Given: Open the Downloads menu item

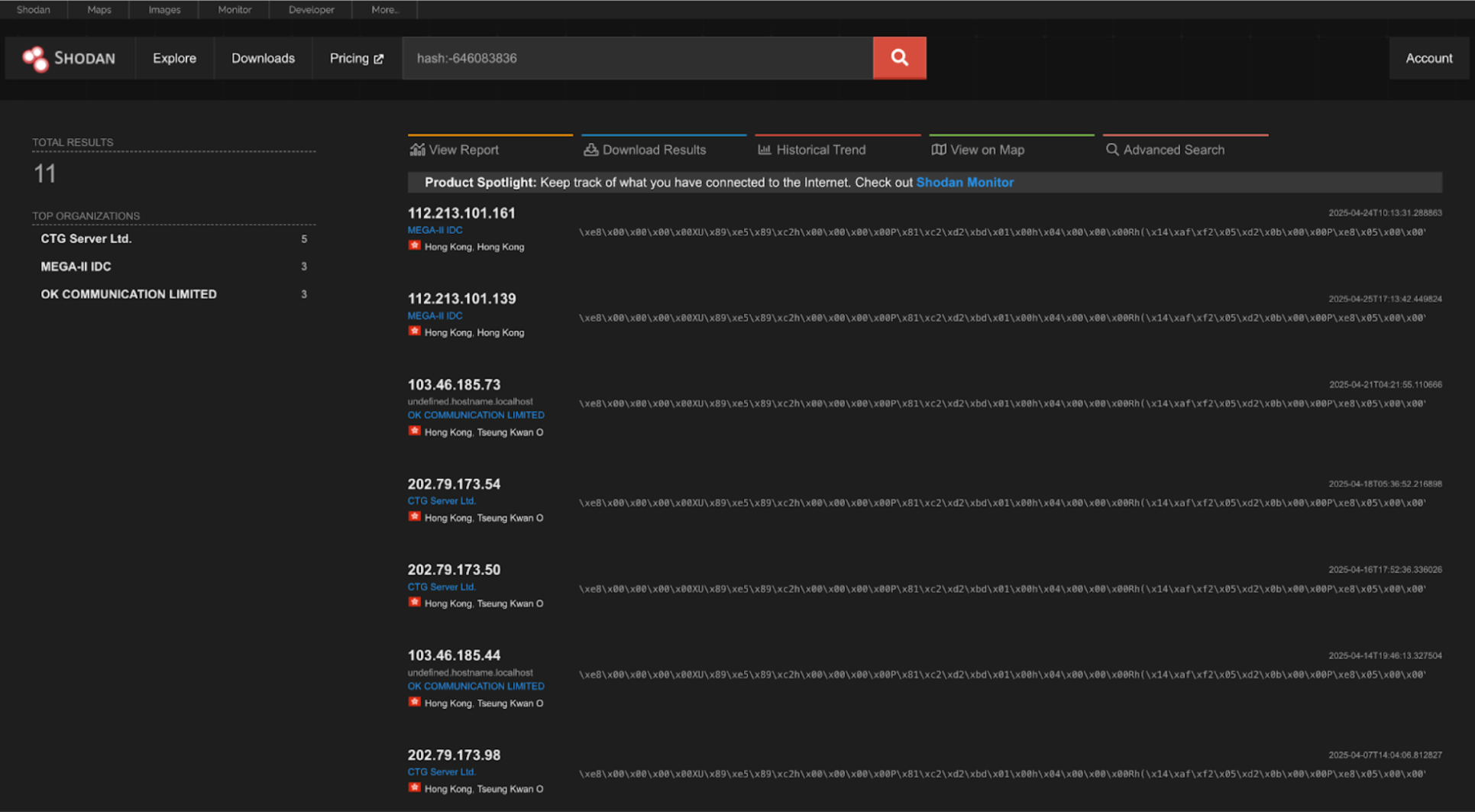Looking at the screenshot, I should [263, 58].
